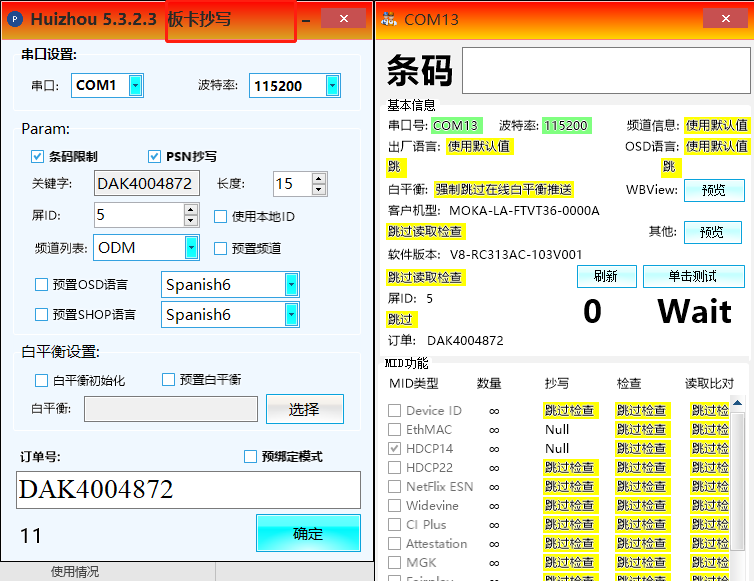Viewport: 754px width, 581px height.
Task: Decrease the 屏ID value with down arrow
Action: pyautogui.click(x=191, y=221)
